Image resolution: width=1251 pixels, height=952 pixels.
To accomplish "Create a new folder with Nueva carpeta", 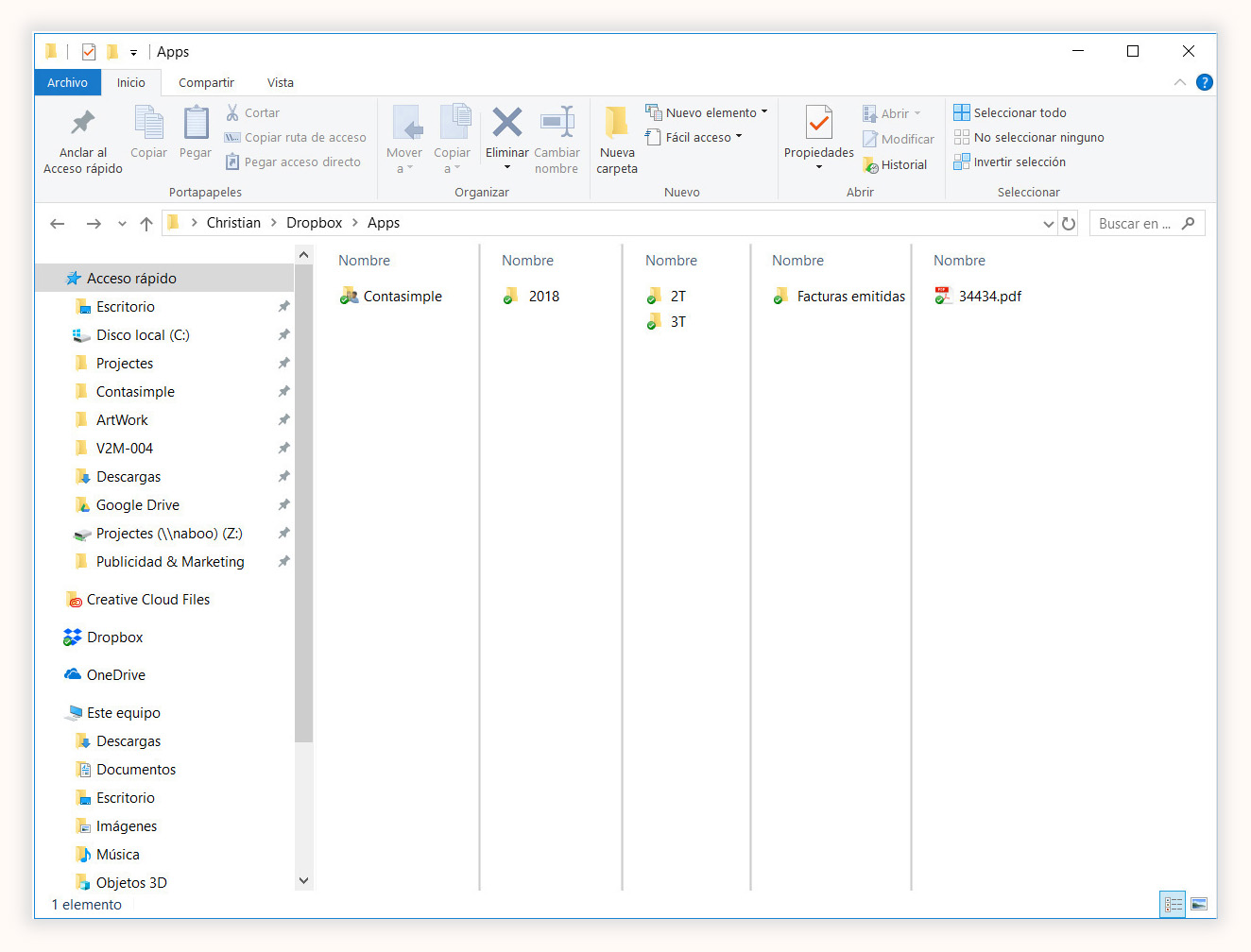I will (617, 140).
